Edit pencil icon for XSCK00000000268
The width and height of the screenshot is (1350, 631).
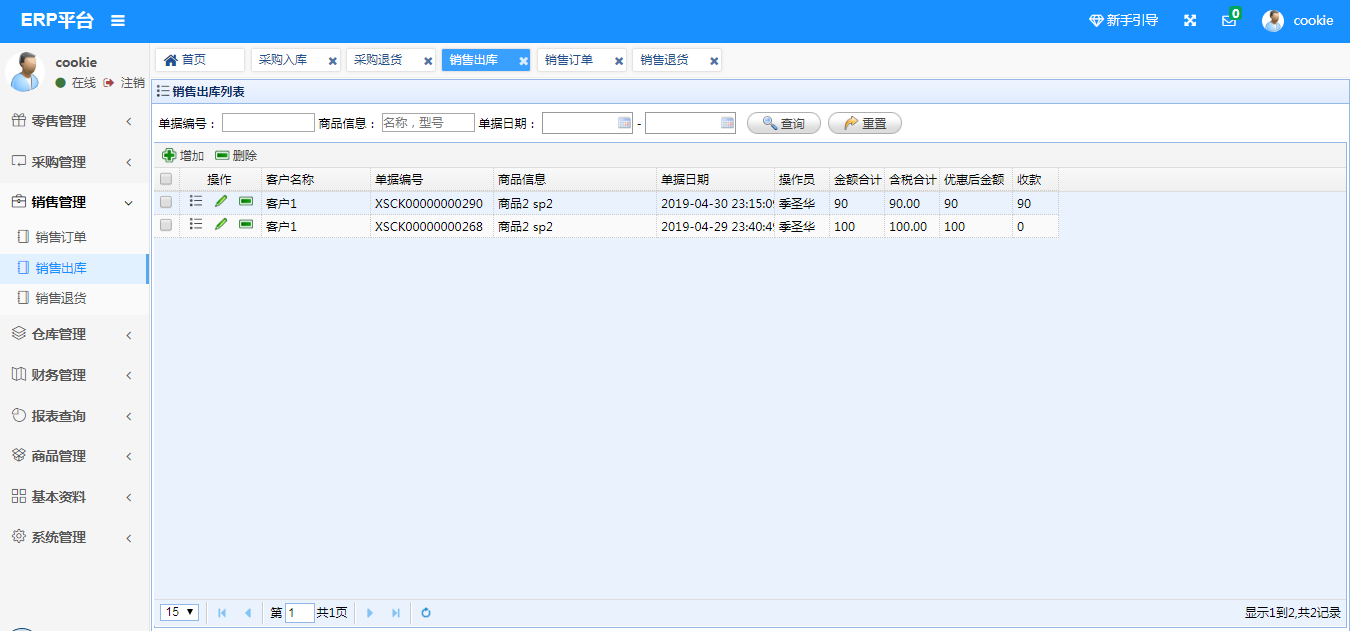point(221,224)
